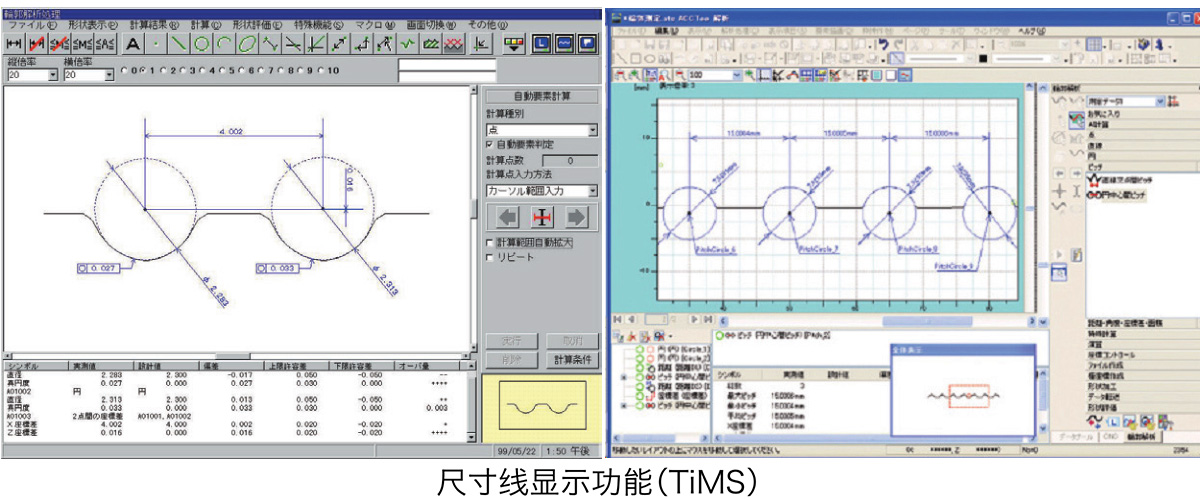The height and width of the screenshot is (500, 1200).
Task: Enable the リピート checkbox
Action: (490, 257)
